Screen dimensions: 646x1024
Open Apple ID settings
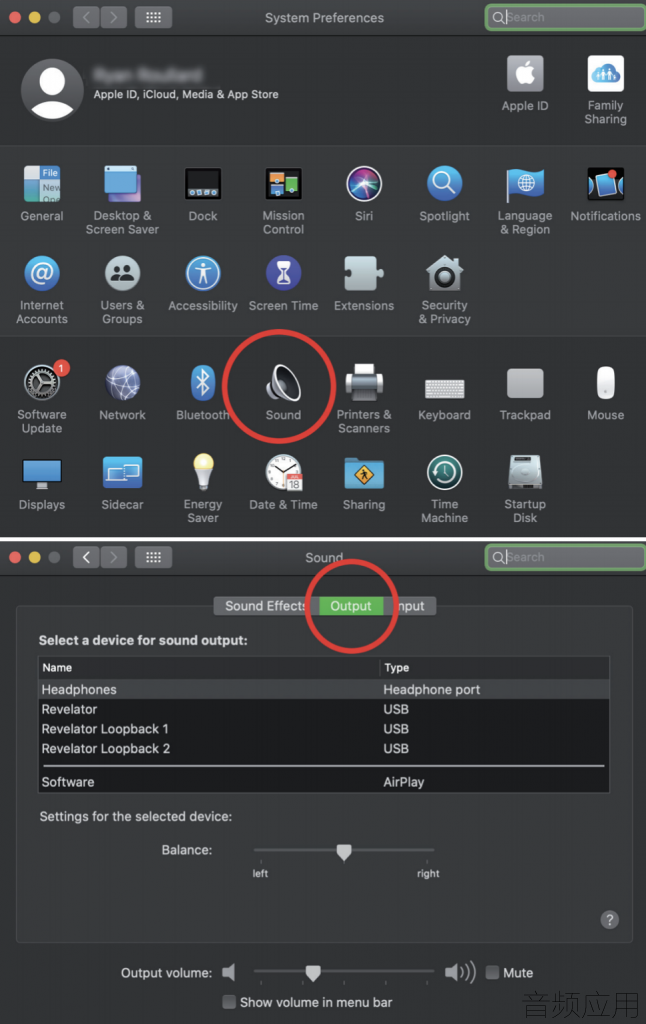[525, 84]
